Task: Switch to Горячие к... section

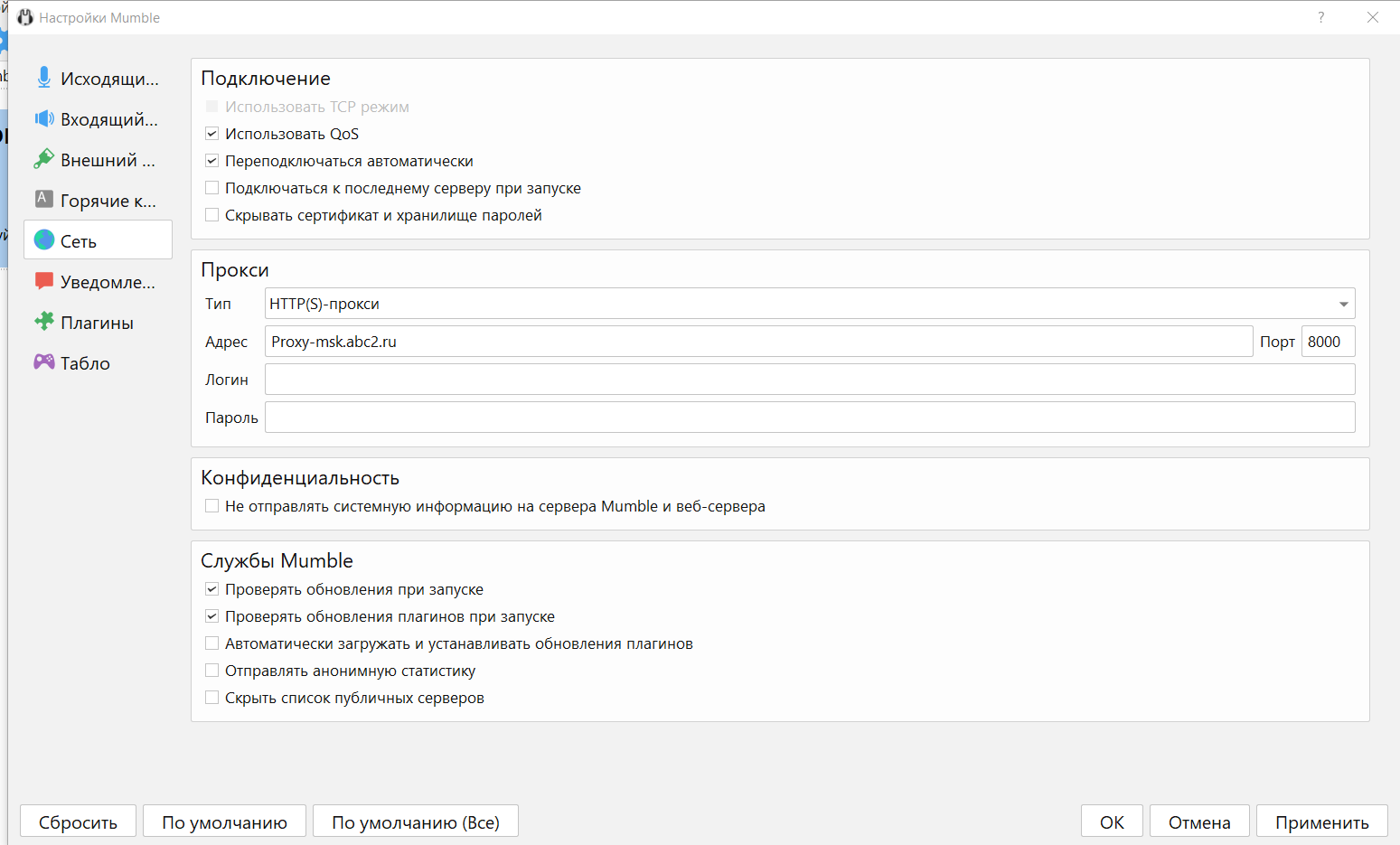Action: [98, 201]
